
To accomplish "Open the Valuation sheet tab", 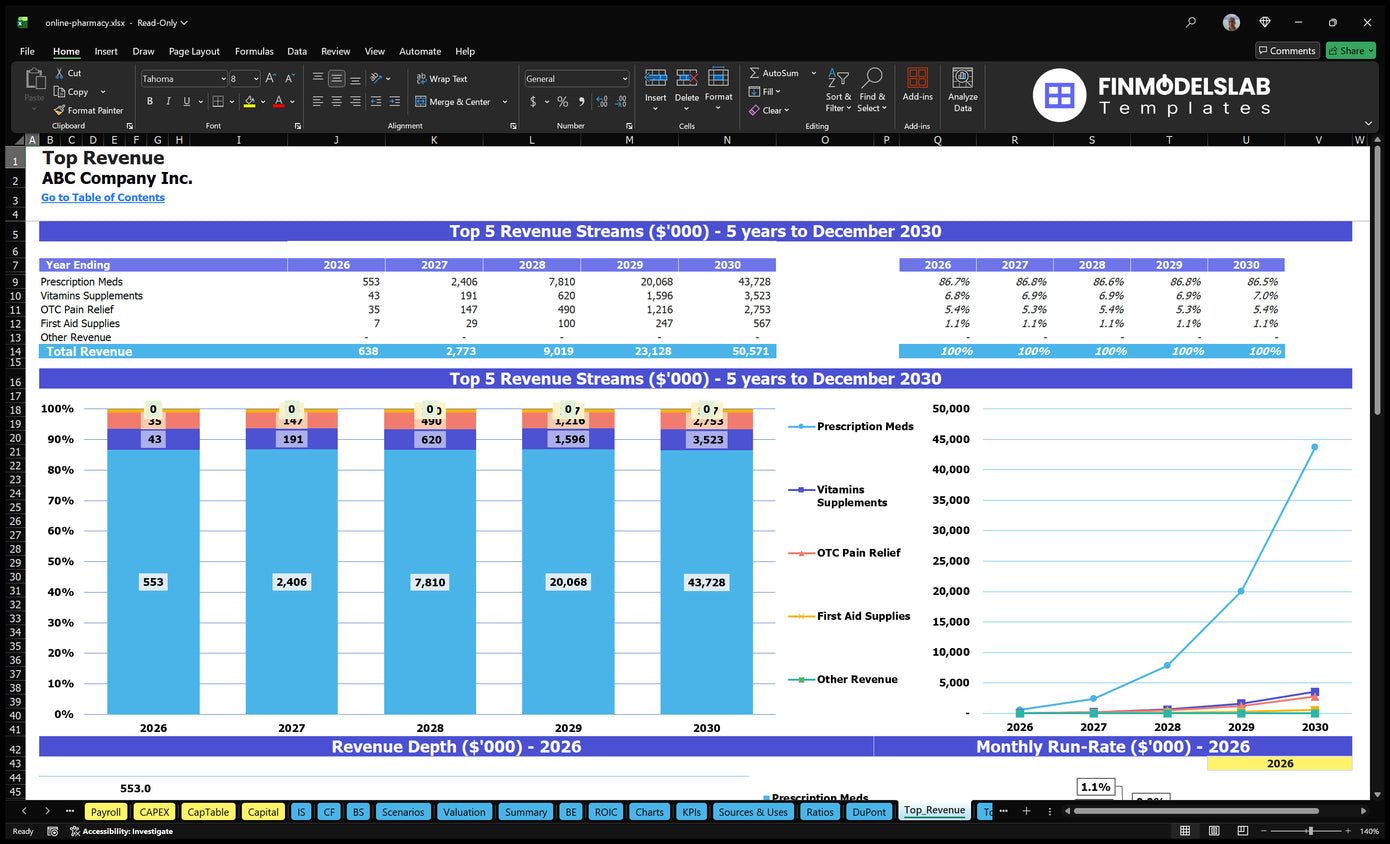I will pyautogui.click(x=464, y=811).
